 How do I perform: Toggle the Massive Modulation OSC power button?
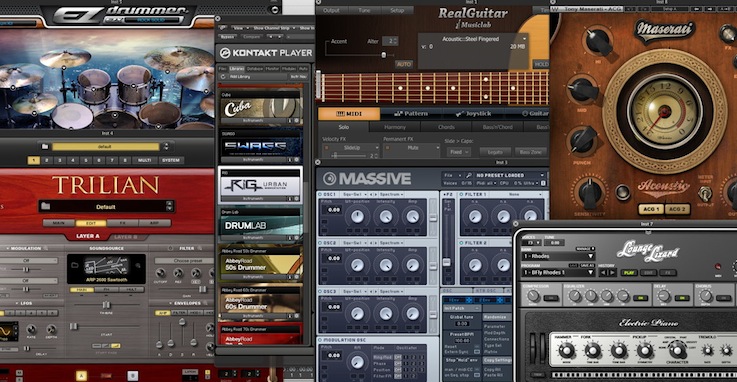[x=321, y=340]
